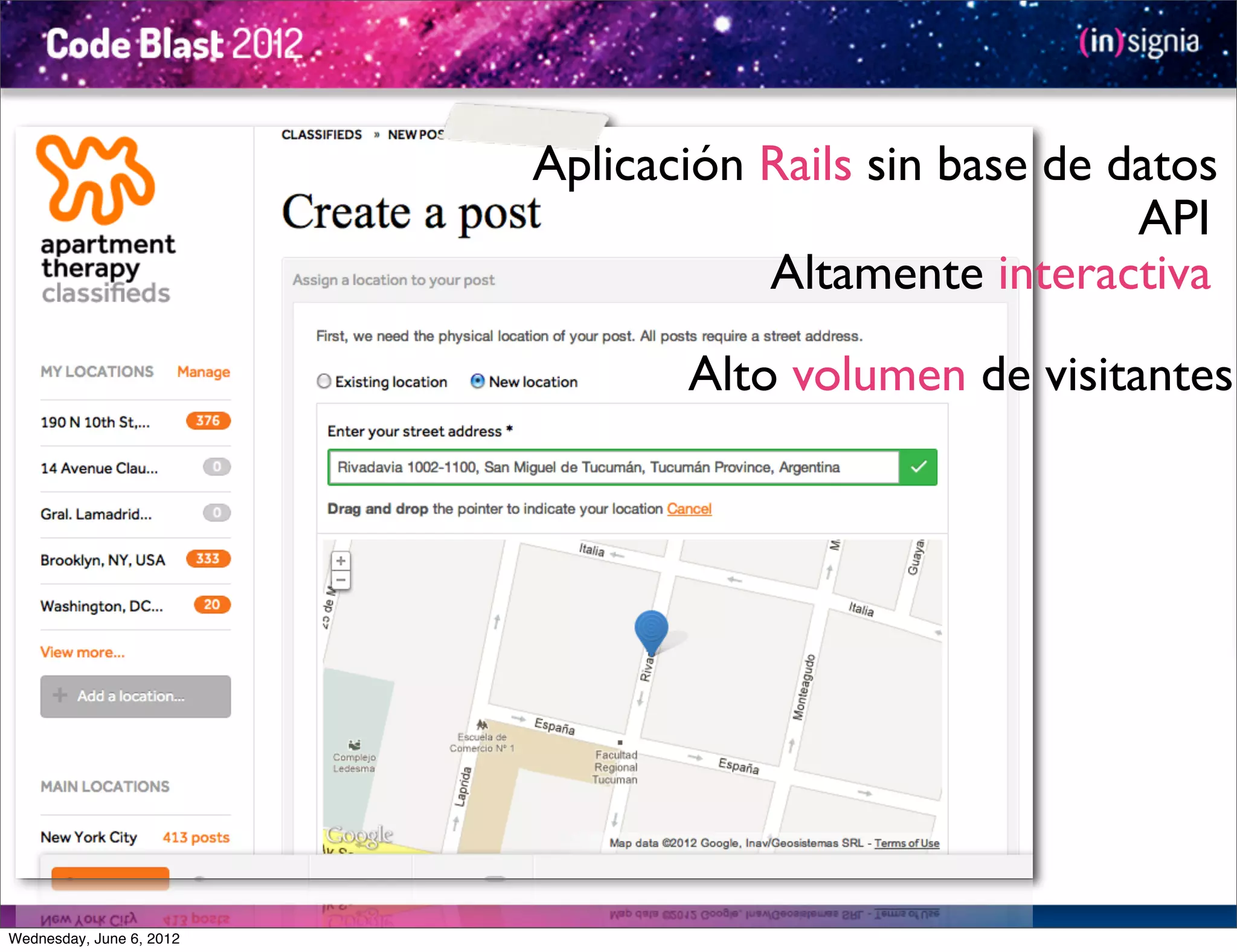Click the 333 posts count badge

208,558
